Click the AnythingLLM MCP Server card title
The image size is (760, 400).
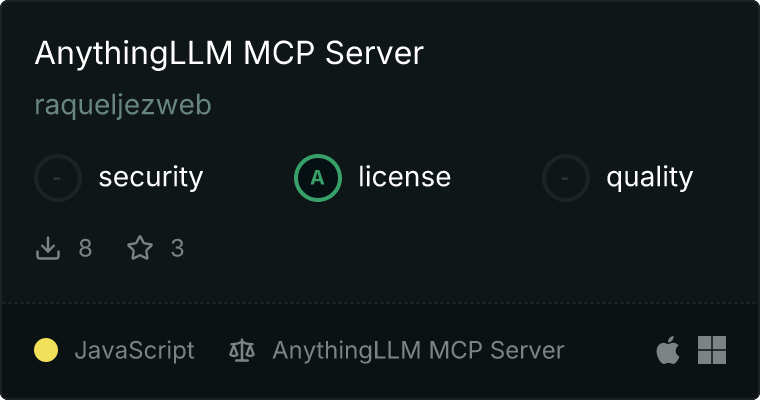click(229, 53)
